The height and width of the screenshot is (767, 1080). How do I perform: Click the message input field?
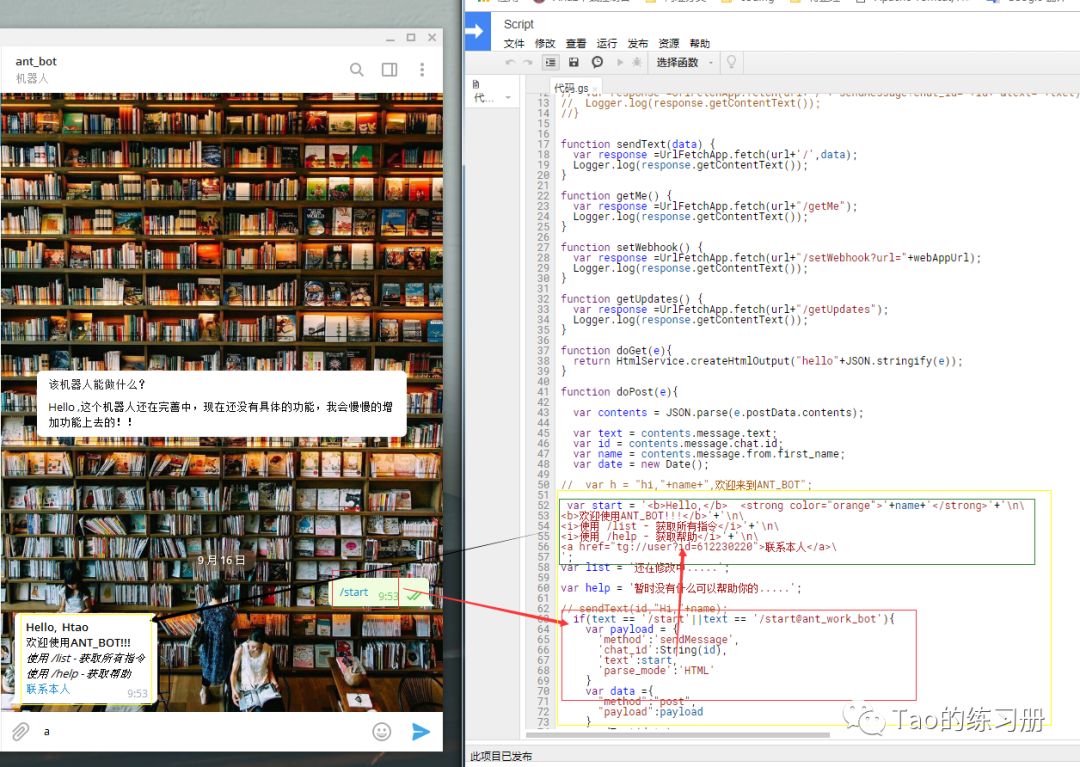tap(200, 732)
